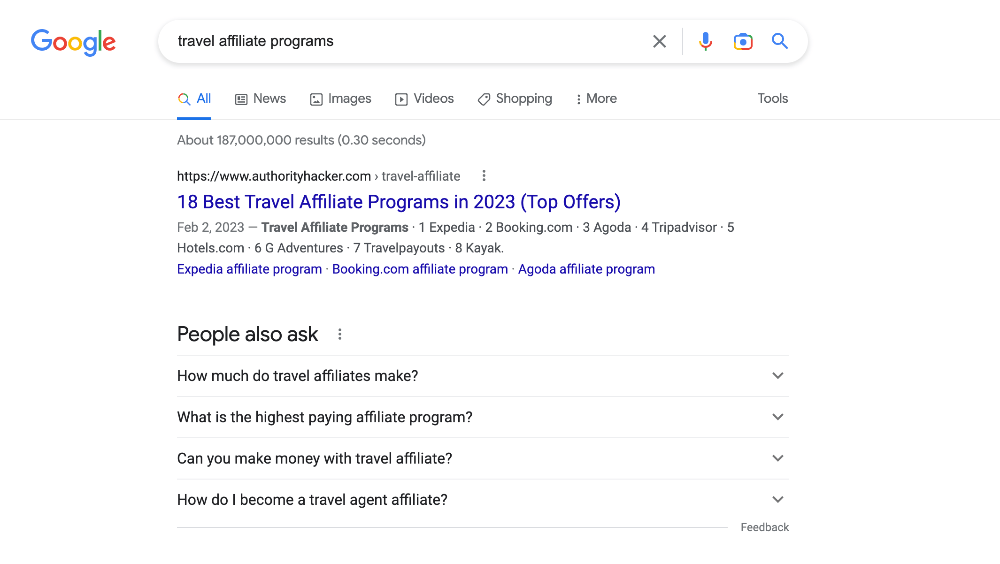
Task: Expand "How much do travel affiliates make?"
Action: coord(778,376)
